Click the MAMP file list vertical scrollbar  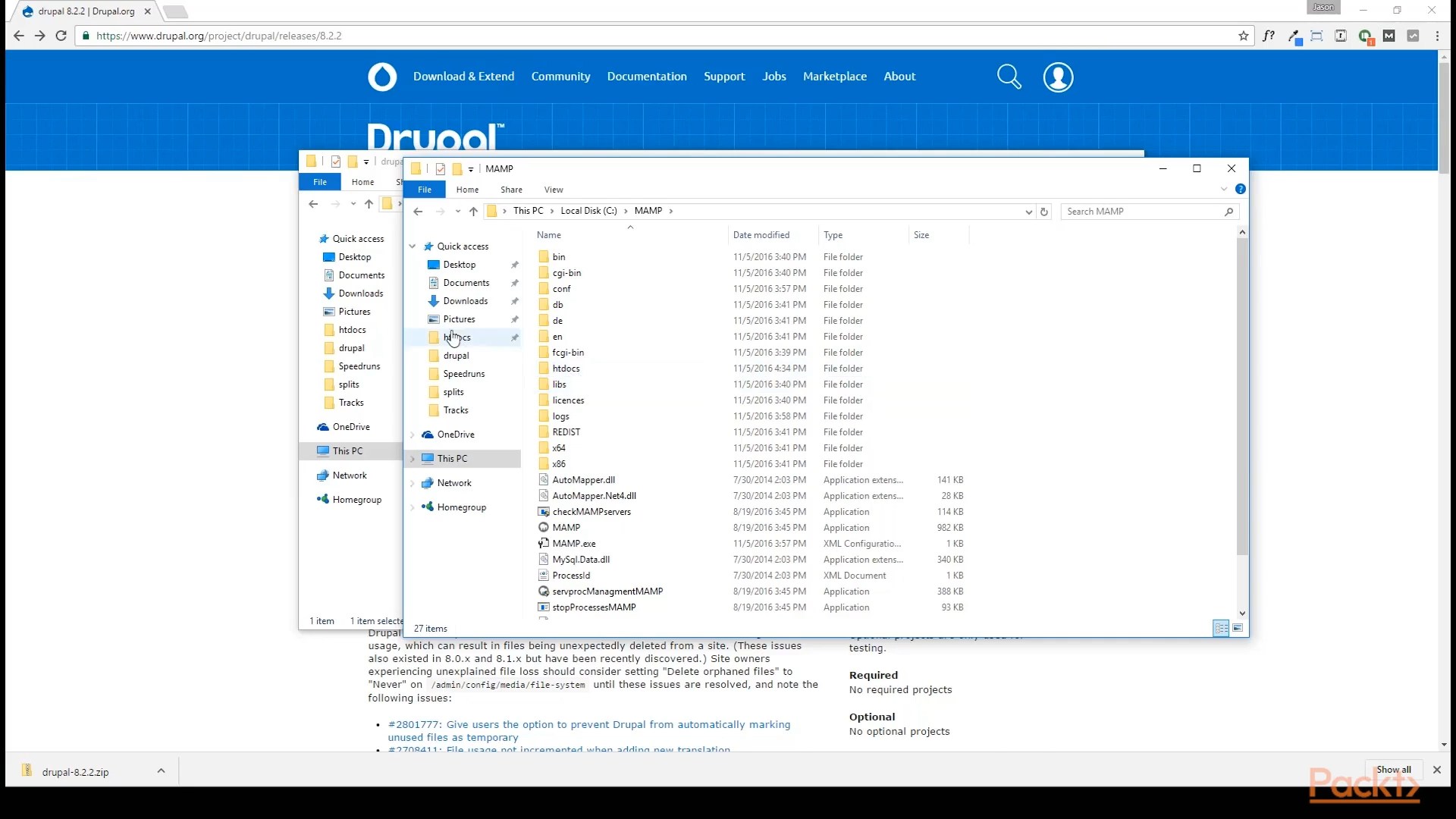(x=1241, y=395)
